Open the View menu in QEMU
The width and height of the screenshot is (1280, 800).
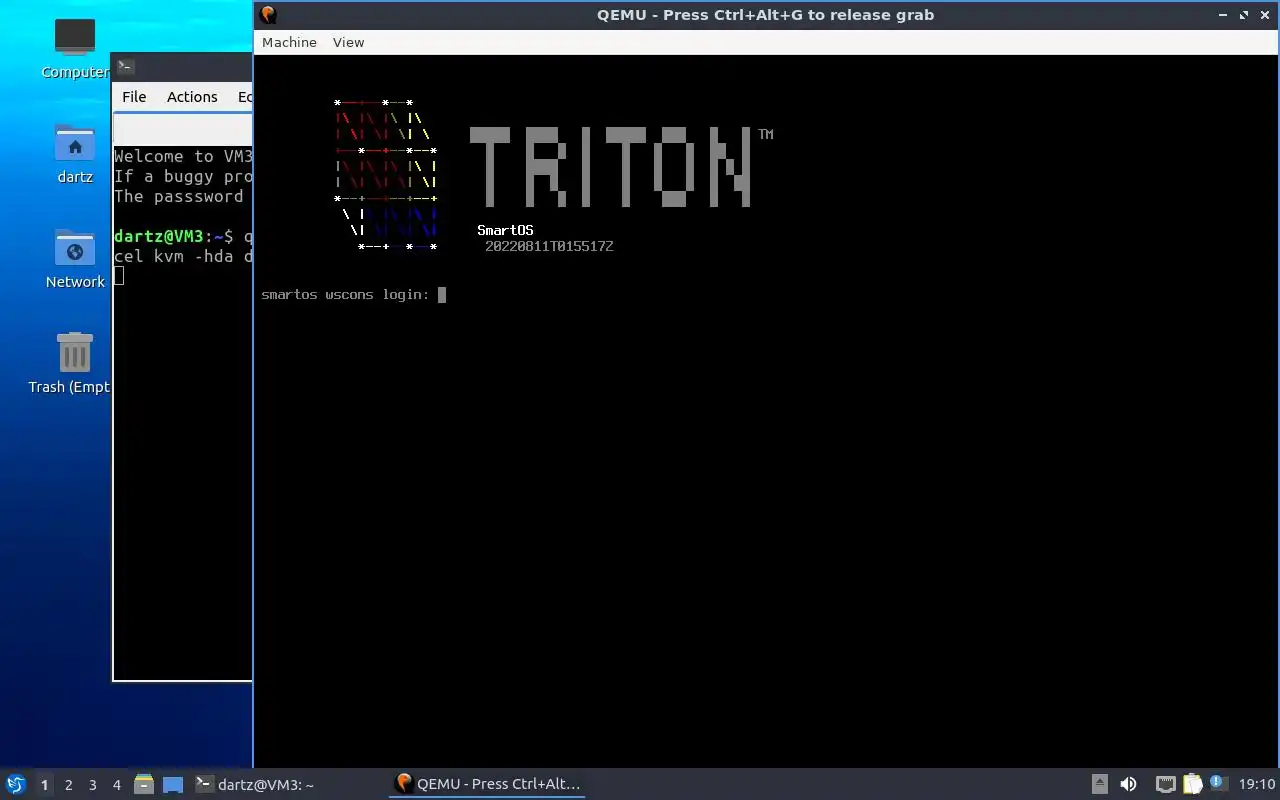[348, 42]
